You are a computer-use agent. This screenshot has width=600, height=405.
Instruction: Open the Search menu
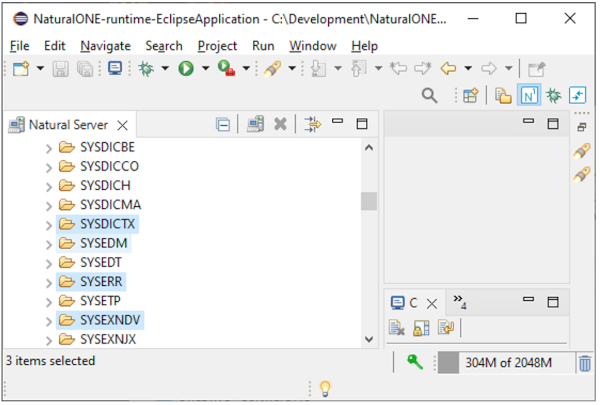pos(164,46)
